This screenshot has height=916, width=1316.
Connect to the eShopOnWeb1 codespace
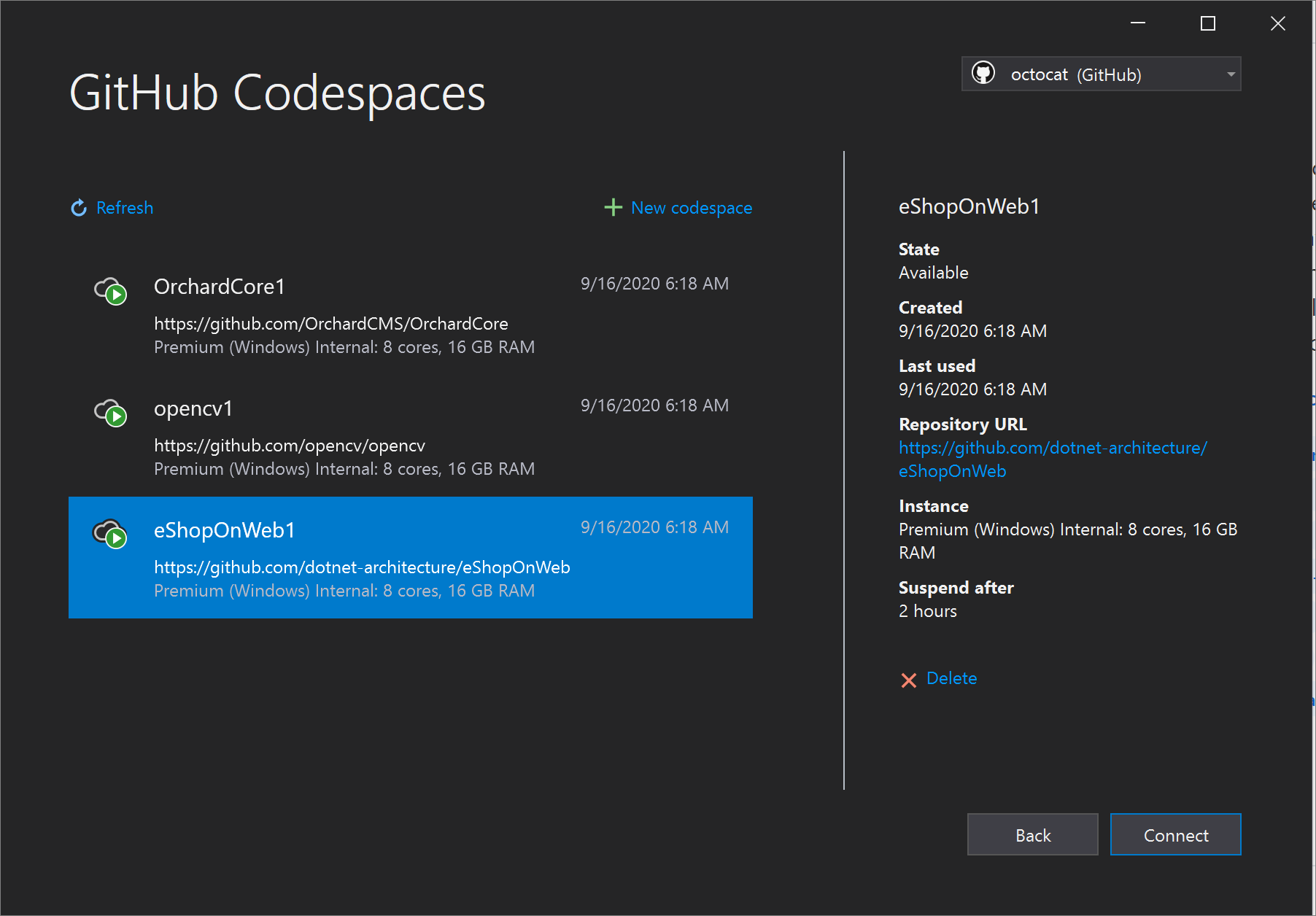[x=1174, y=834]
